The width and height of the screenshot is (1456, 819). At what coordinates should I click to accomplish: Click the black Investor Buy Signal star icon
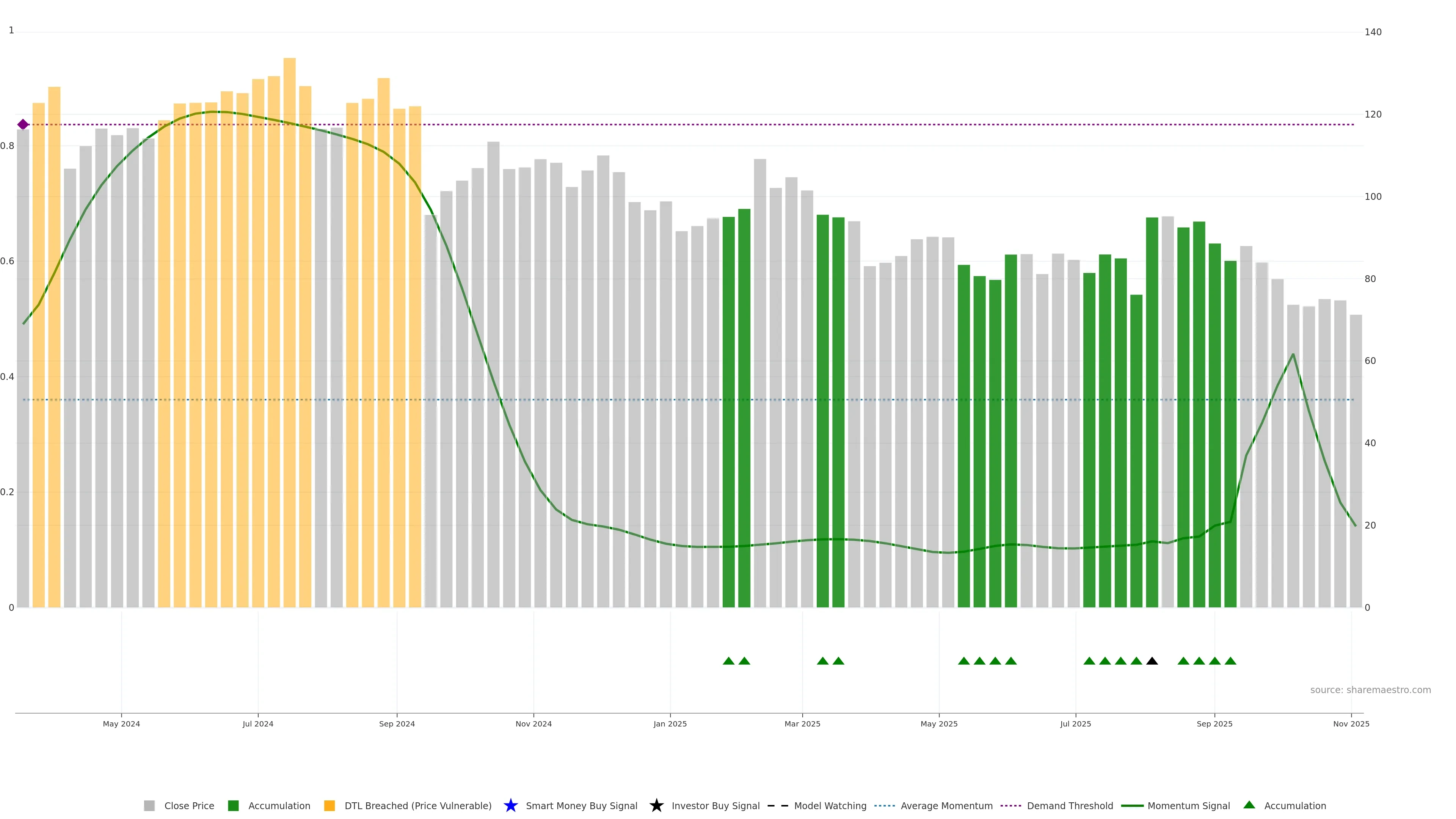pos(656,805)
